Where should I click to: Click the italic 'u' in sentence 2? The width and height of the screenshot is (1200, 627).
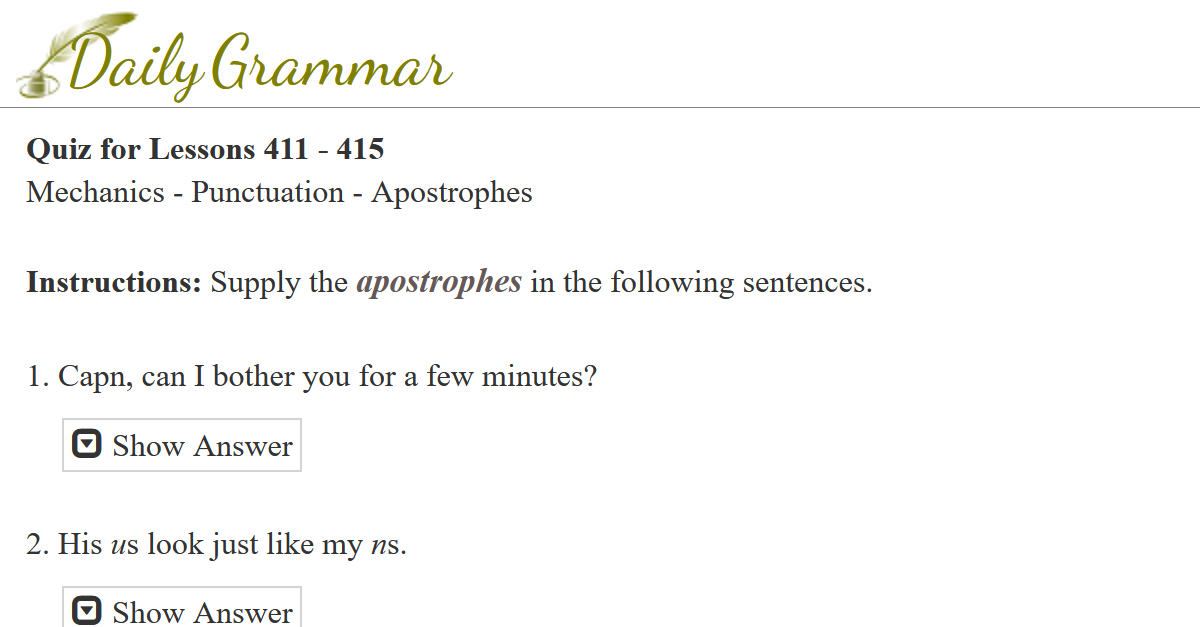pos(118,545)
